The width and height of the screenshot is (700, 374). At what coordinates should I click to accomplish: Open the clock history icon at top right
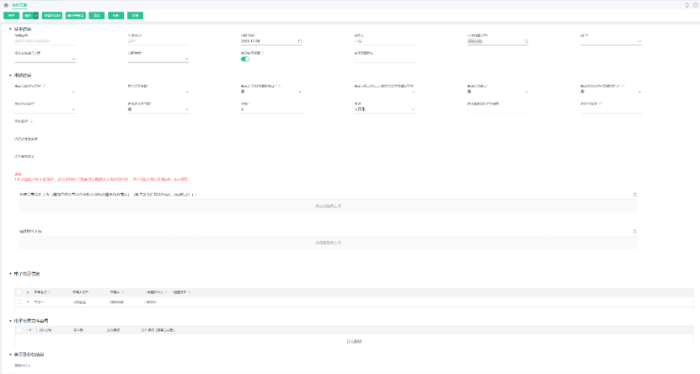point(696,5)
